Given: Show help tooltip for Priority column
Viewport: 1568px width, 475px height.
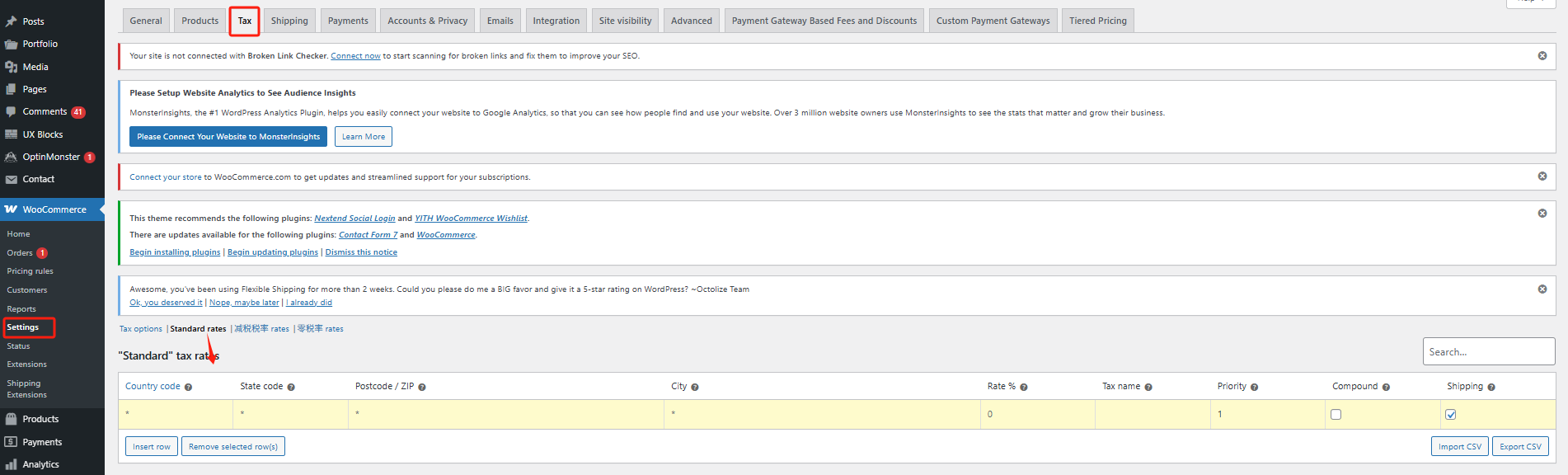Looking at the screenshot, I should (x=1255, y=387).
